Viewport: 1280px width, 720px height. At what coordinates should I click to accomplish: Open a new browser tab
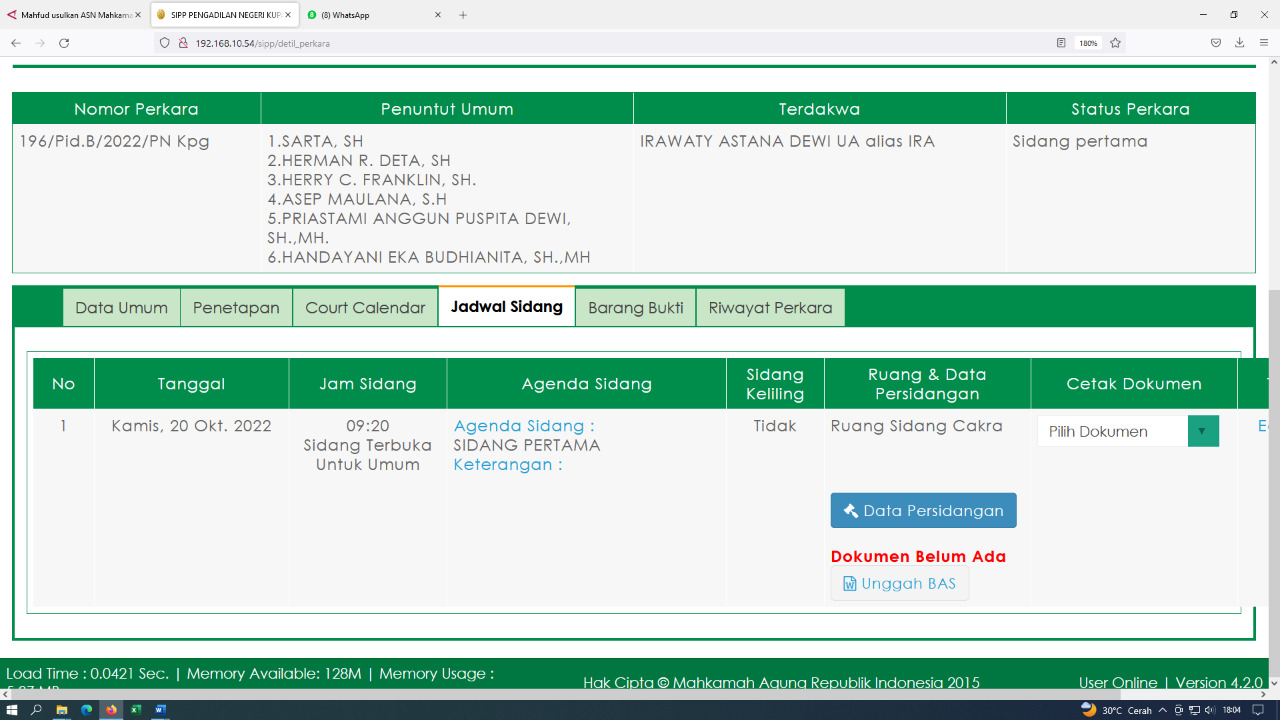[x=463, y=15]
